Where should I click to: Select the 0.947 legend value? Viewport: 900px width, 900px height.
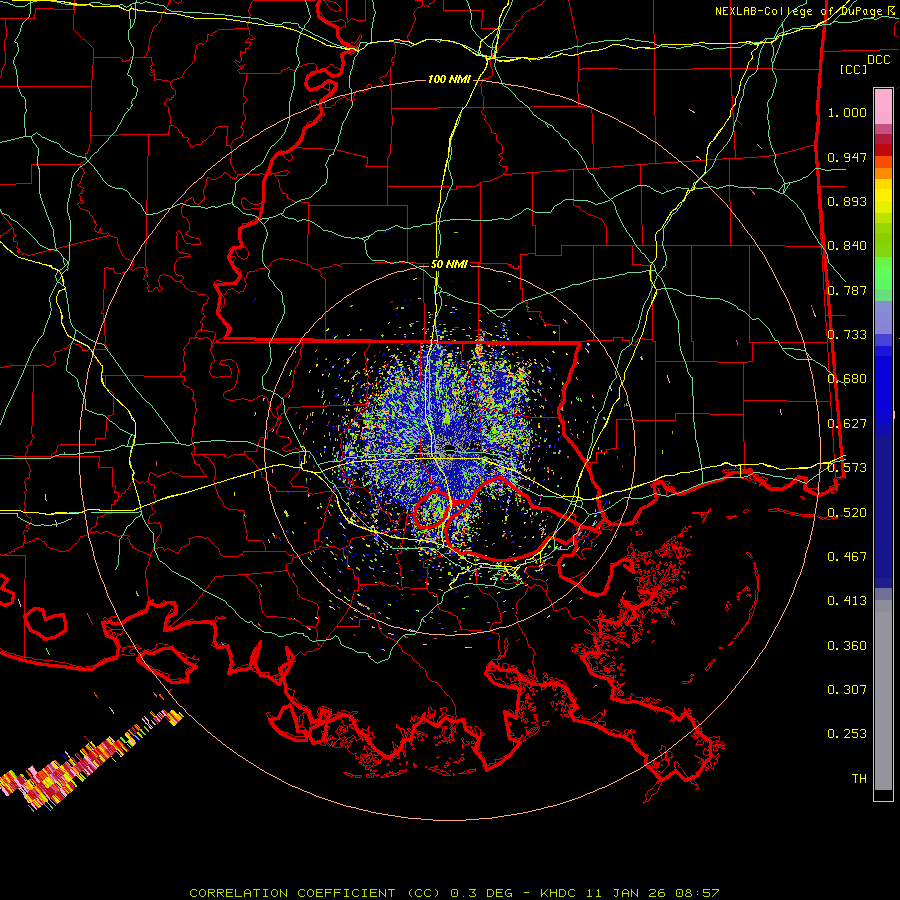(847, 157)
